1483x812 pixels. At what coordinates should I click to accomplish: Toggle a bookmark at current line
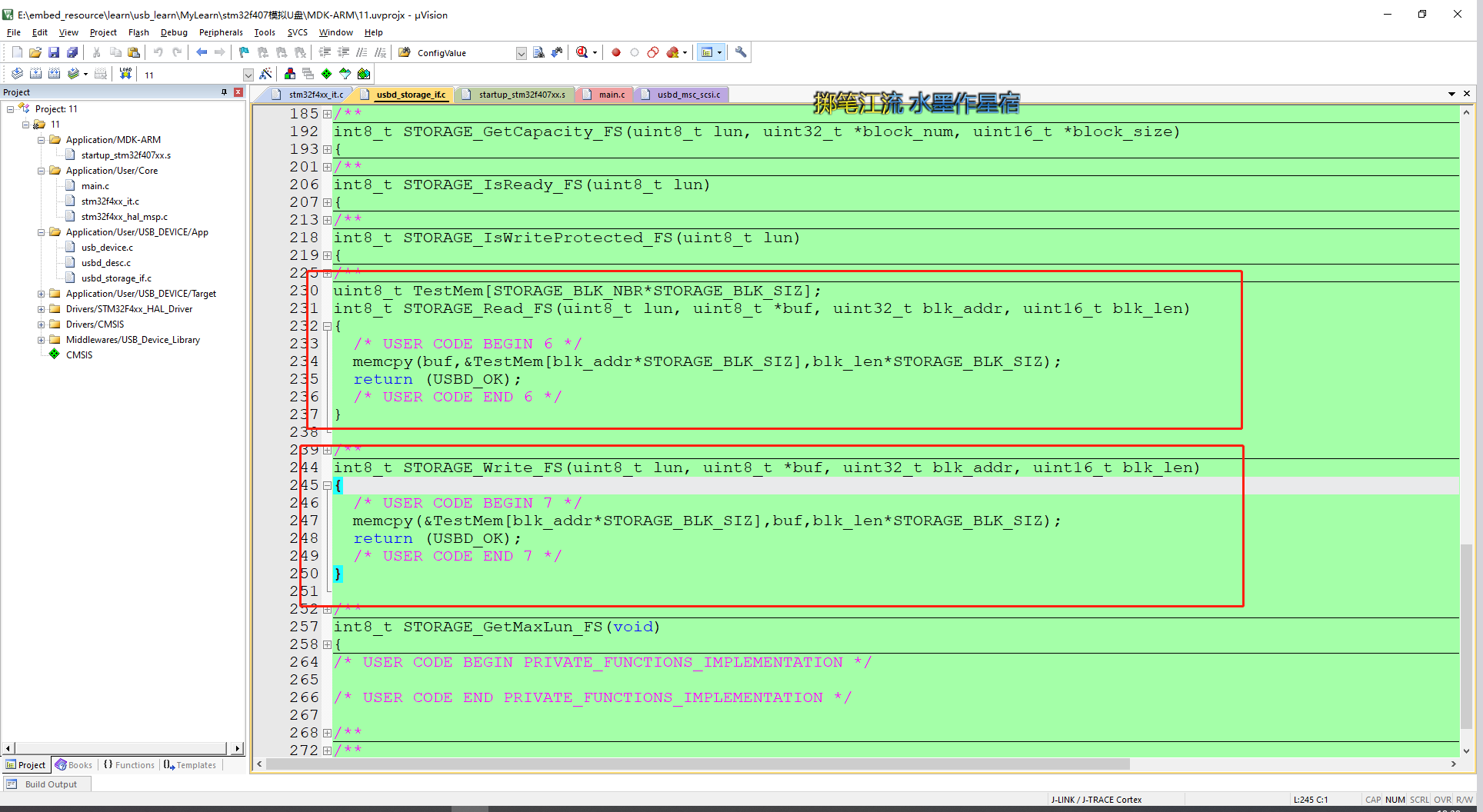click(x=243, y=52)
